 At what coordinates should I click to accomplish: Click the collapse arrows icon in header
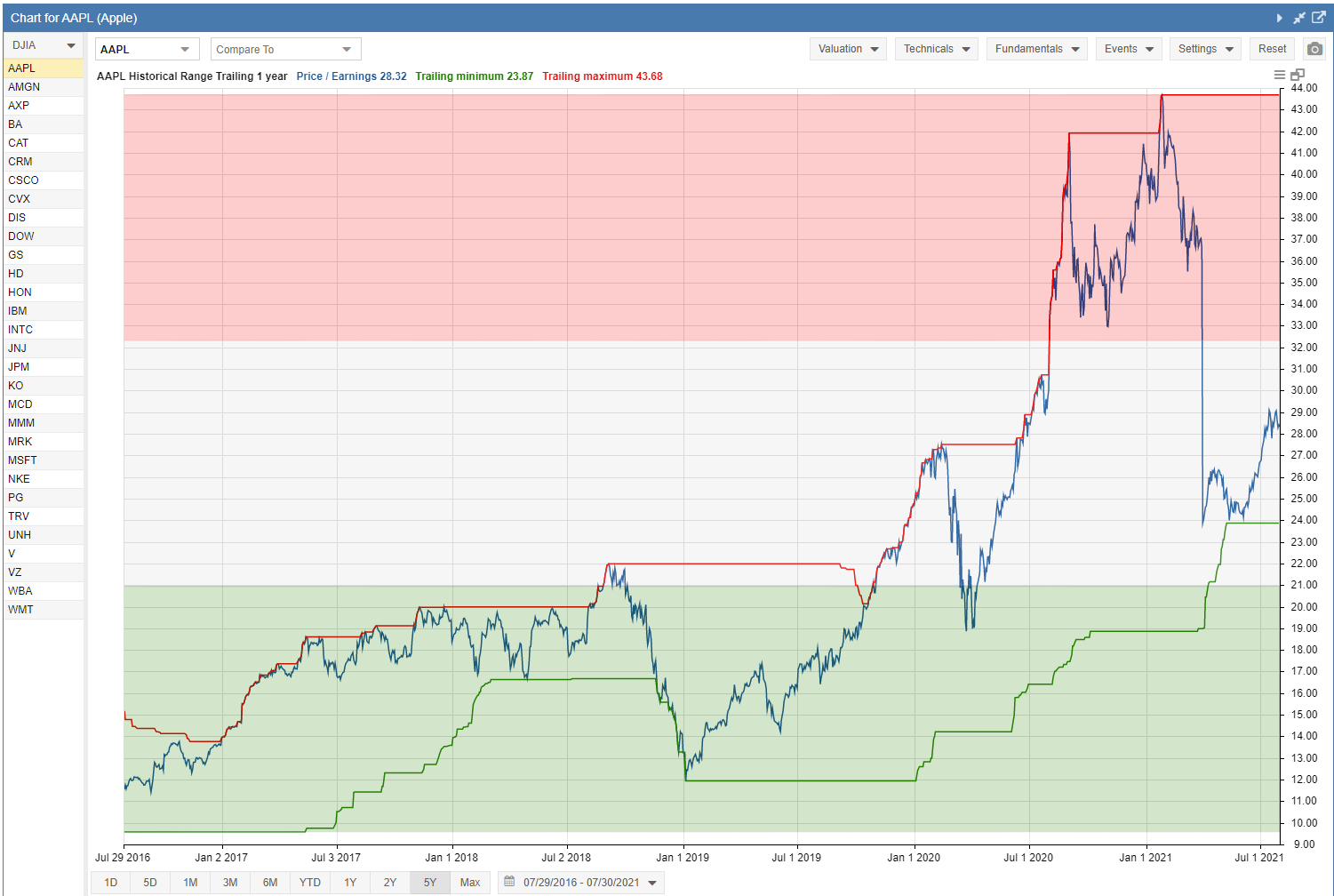click(x=1299, y=18)
